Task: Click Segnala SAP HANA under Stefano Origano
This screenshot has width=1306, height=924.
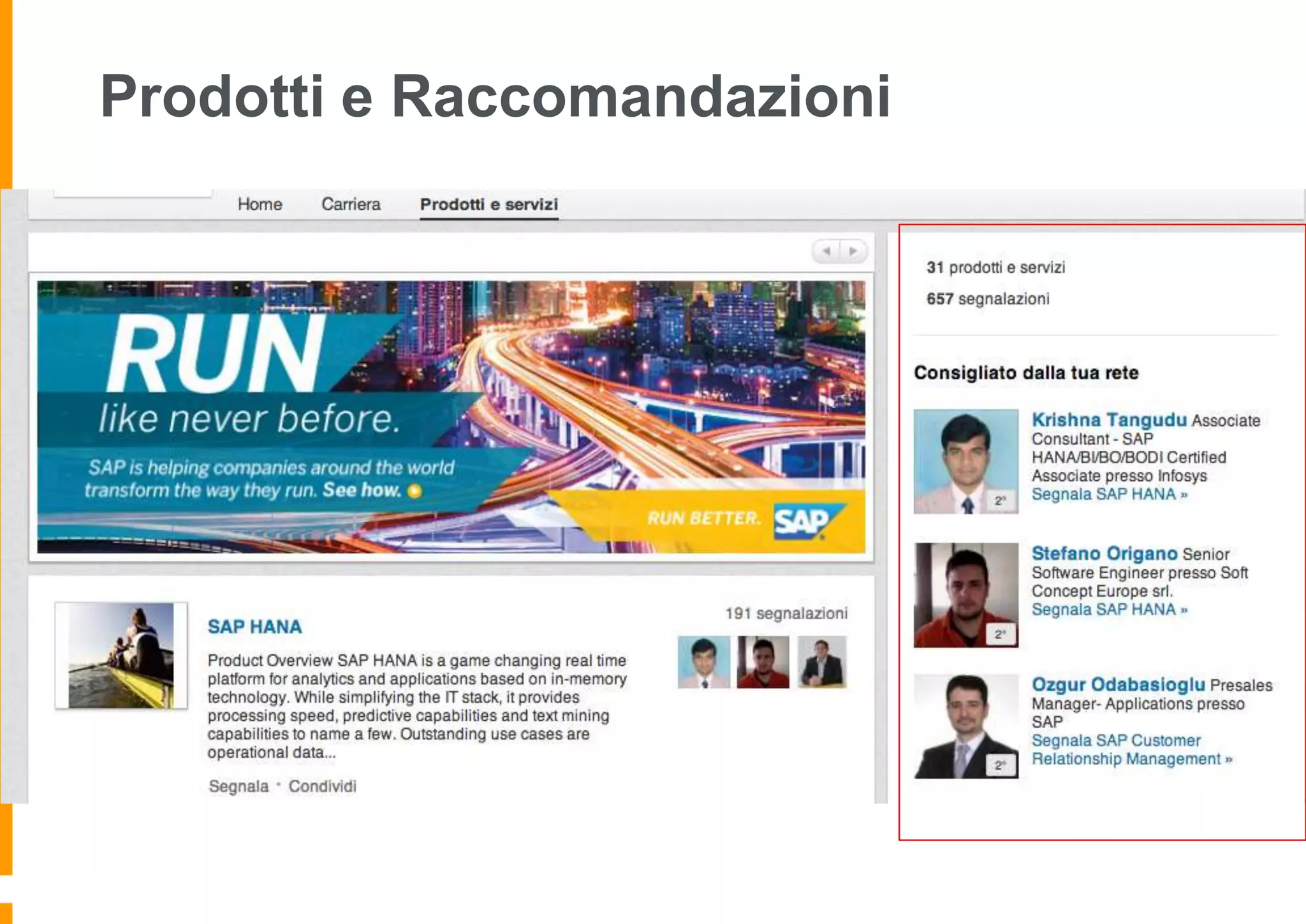Action: click(x=1110, y=610)
